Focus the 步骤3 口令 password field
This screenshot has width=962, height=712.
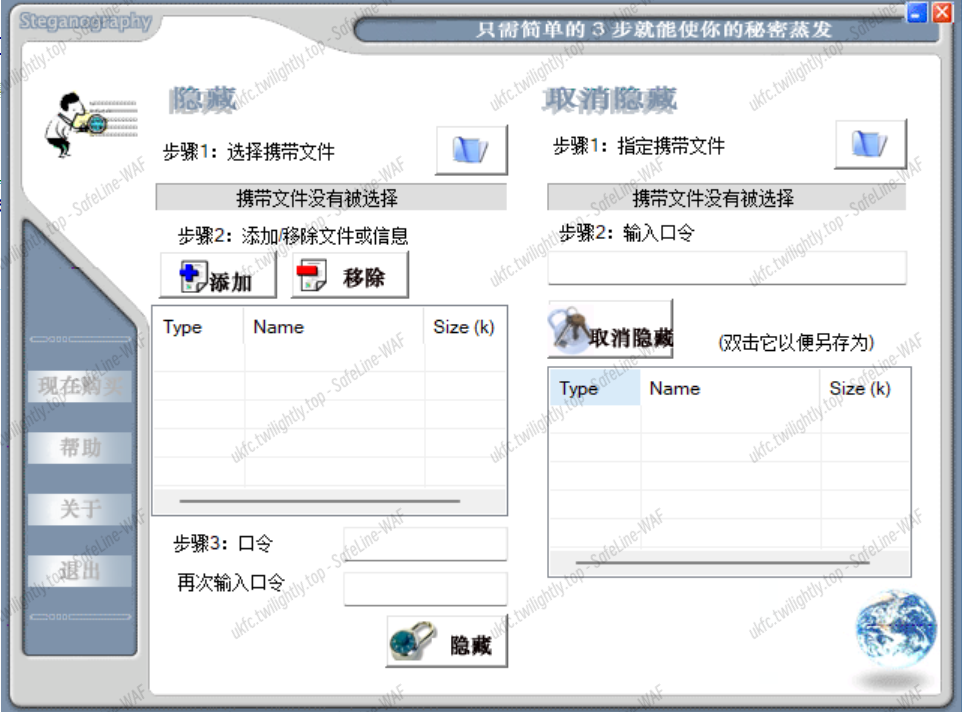pyautogui.click(x=425, y=544)
